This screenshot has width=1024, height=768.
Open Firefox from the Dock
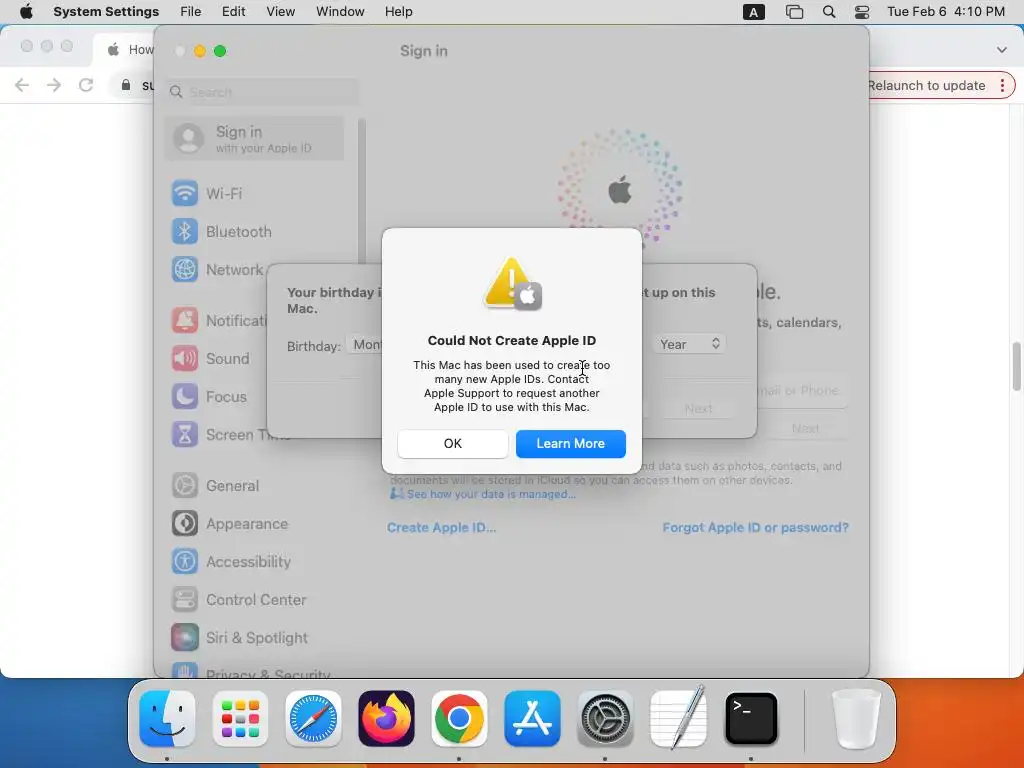coord(387,718)
